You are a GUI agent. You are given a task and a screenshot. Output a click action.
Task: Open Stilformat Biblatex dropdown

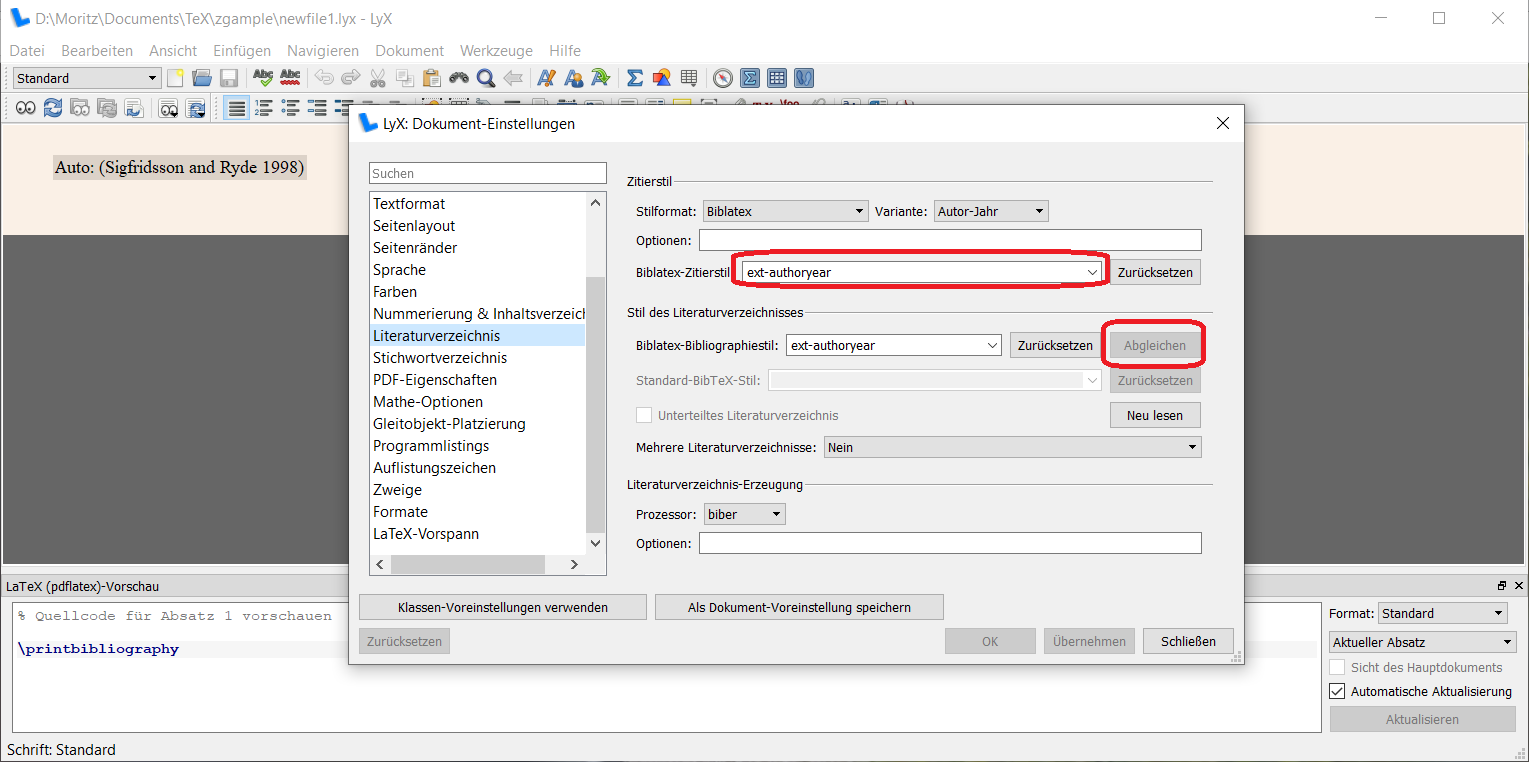click(x=785, y=211)
